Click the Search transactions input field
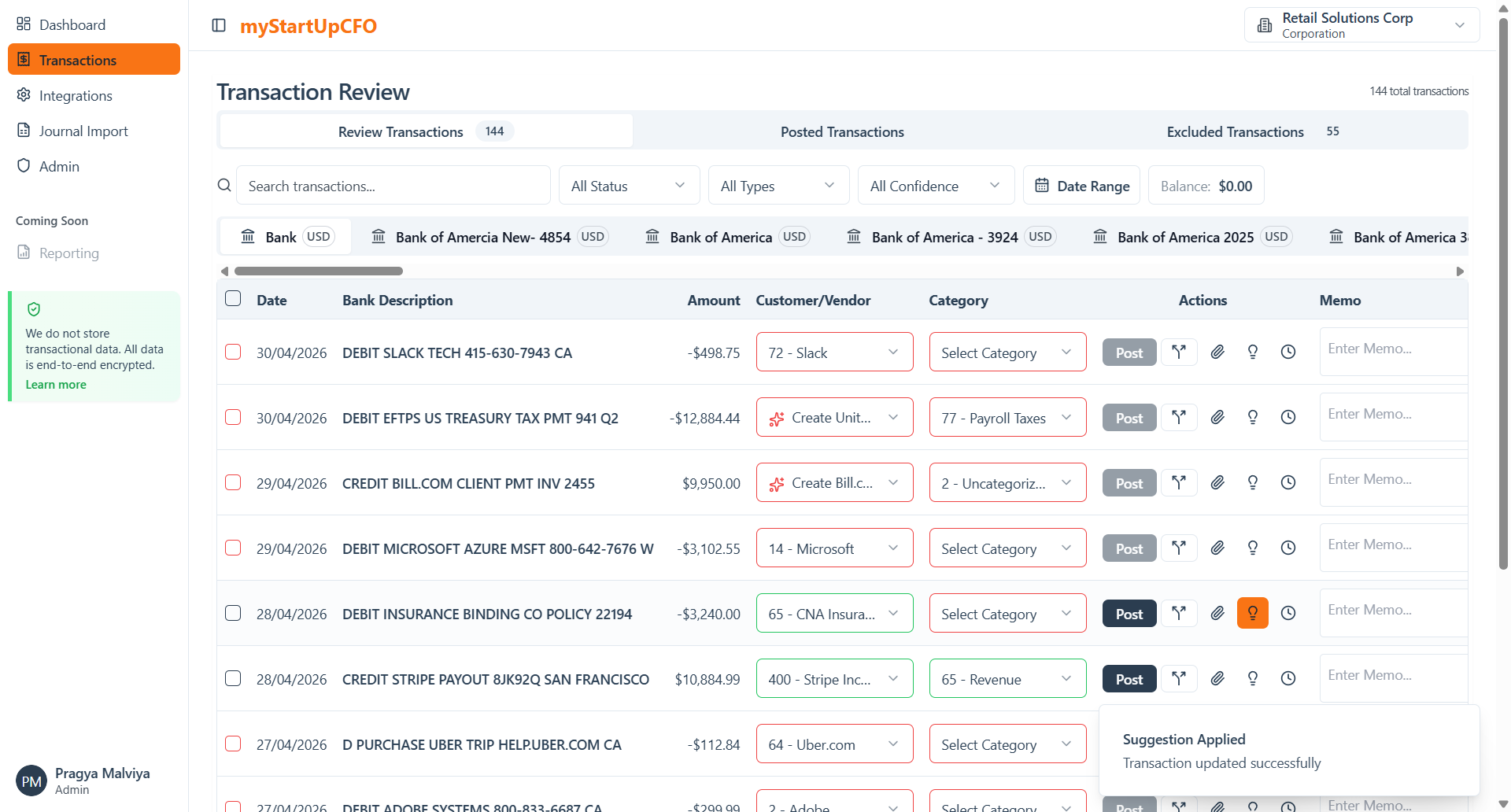Screen dimensions: 1511x812 pos(393,186)
